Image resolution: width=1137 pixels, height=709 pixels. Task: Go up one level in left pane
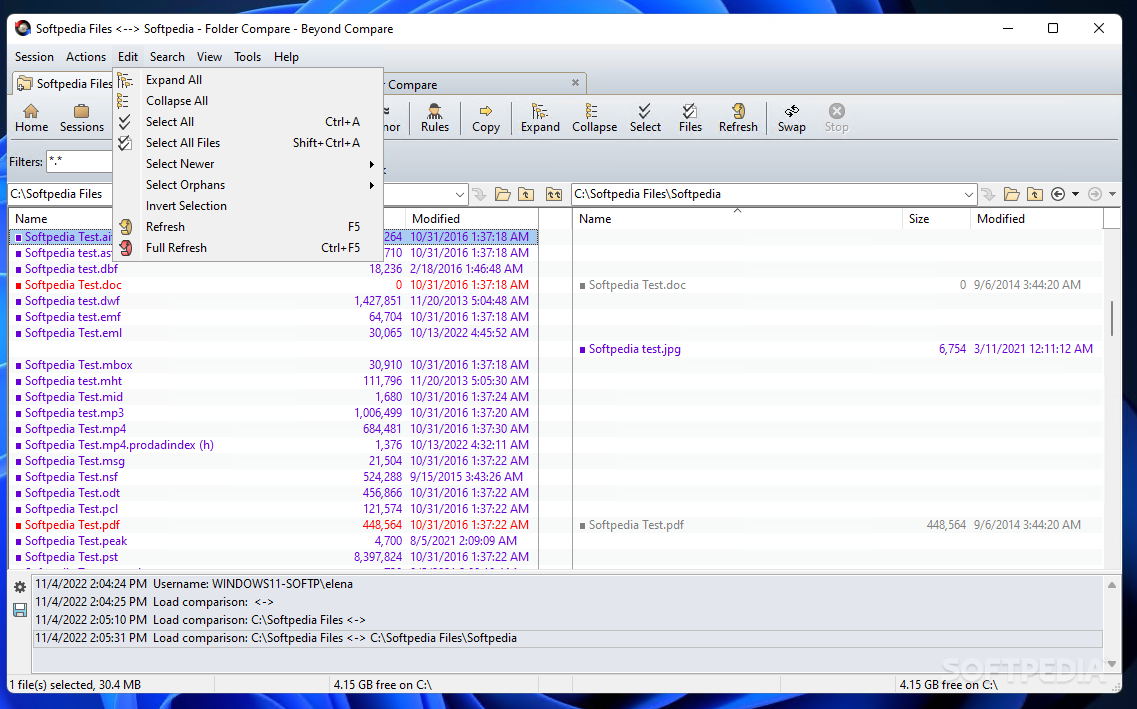(526, 194)
